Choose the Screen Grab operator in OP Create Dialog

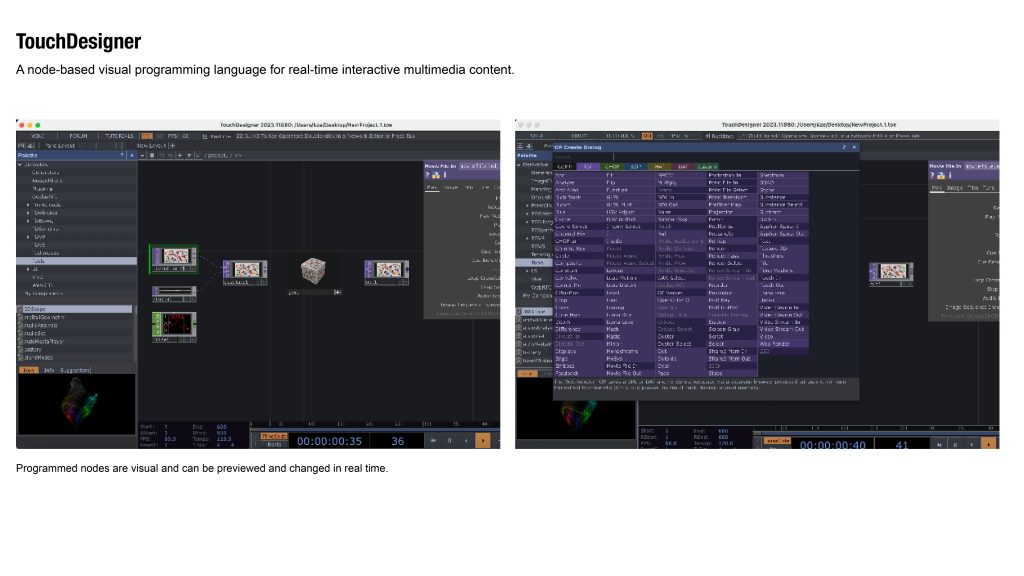[x=724, y=329]
